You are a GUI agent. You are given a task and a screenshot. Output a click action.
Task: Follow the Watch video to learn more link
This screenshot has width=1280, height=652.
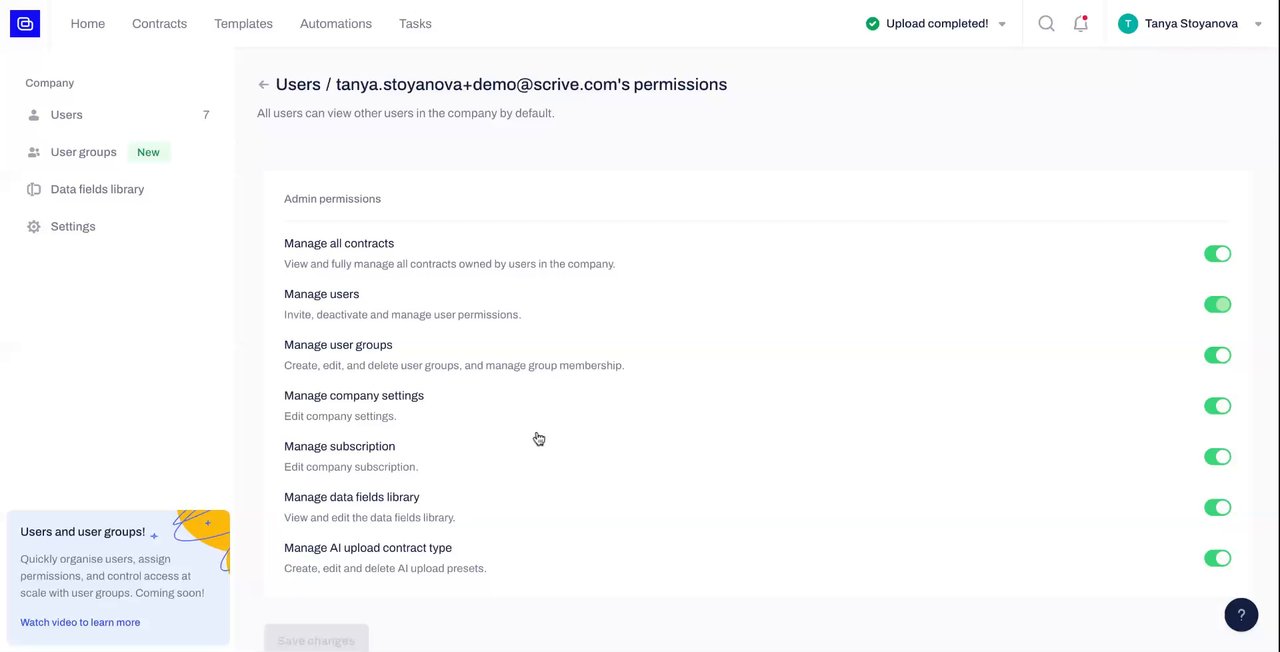(x=80, y=622)
